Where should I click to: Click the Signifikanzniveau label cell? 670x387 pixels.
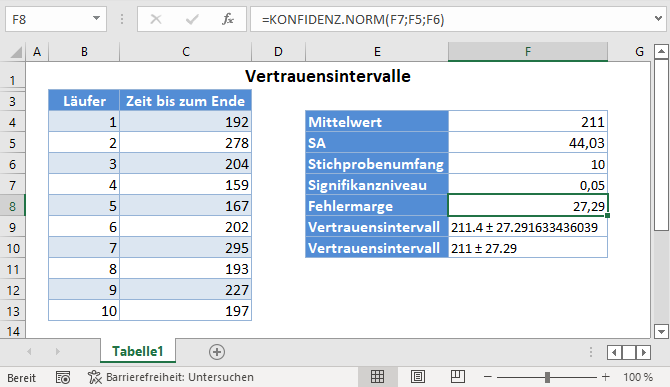click(377, 185)
